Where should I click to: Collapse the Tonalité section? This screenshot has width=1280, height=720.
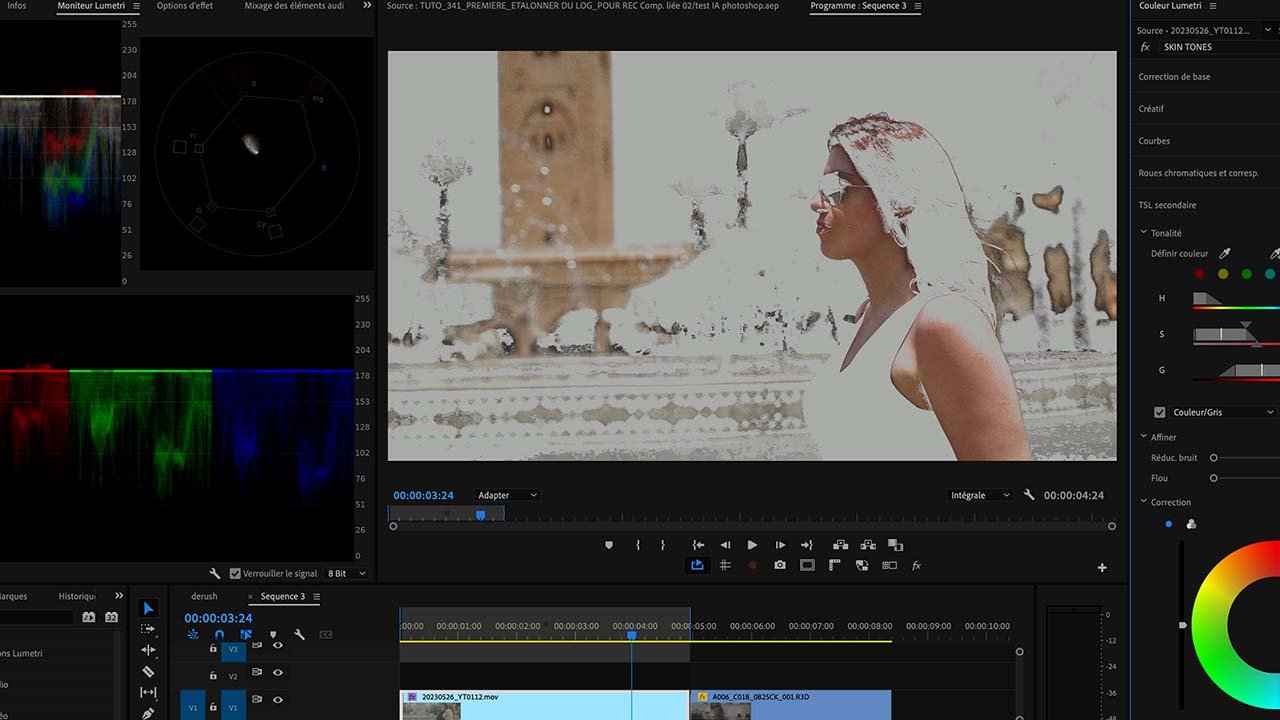[1144, 233]
